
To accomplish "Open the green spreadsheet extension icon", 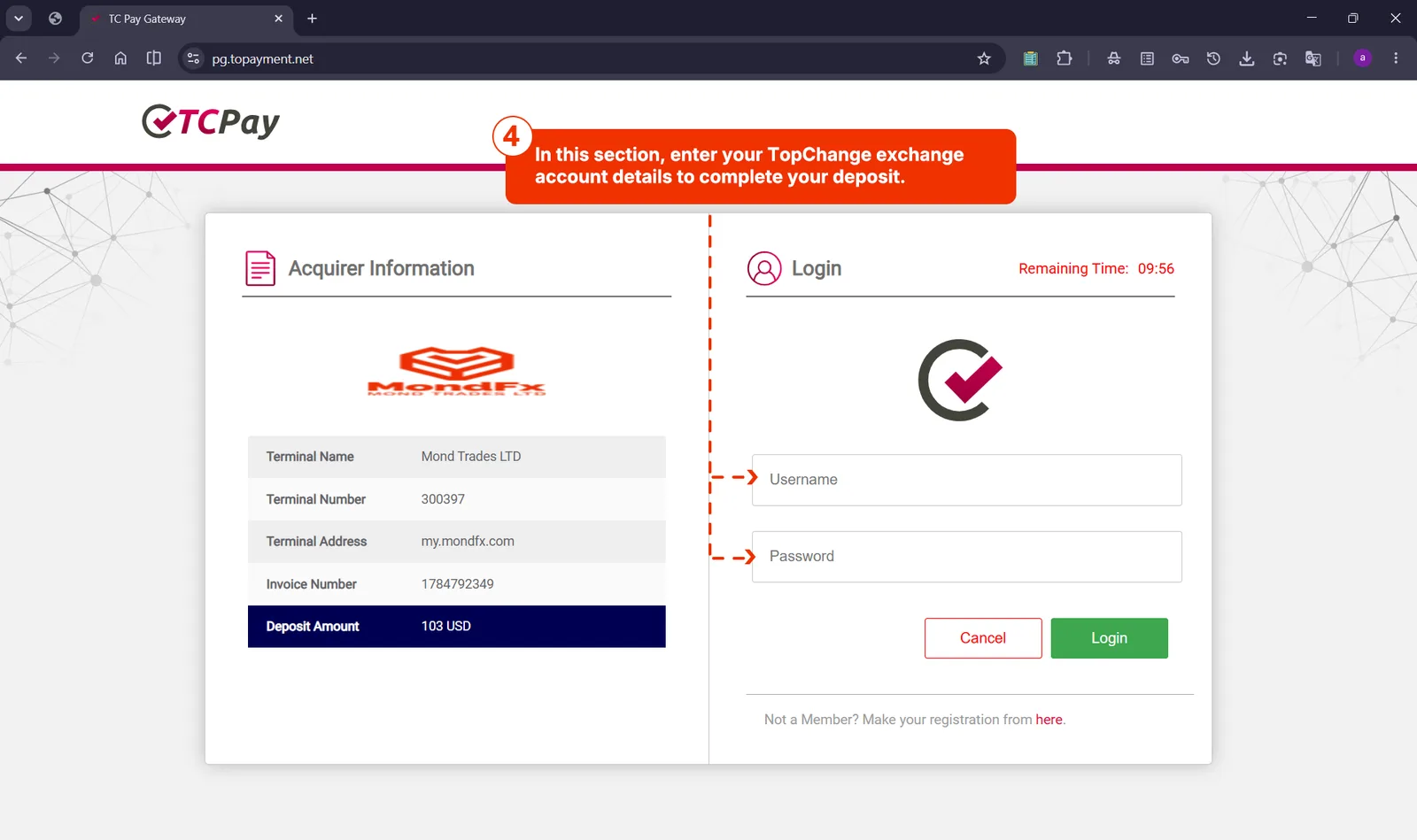I will click(x=1030, y=58).
